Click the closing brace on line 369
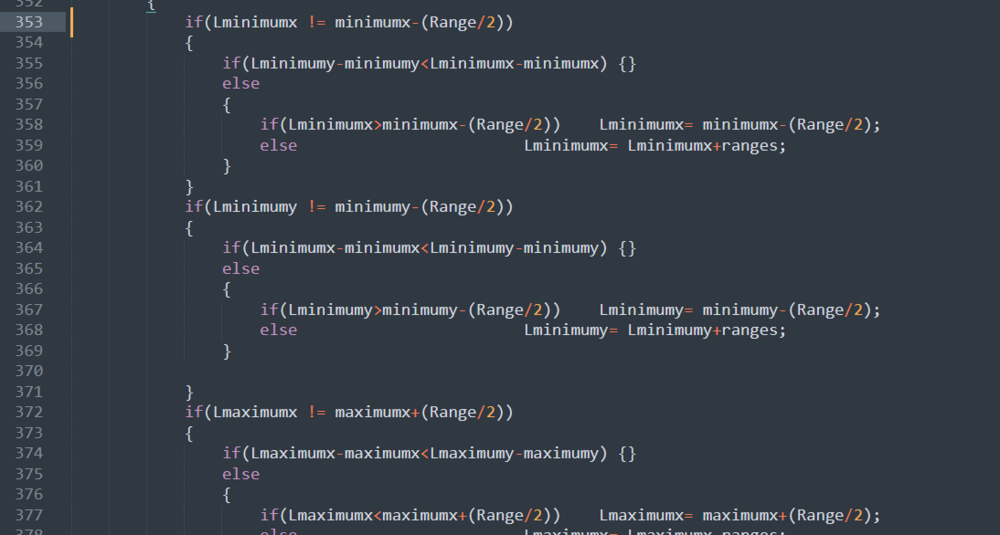 point(226,351)
